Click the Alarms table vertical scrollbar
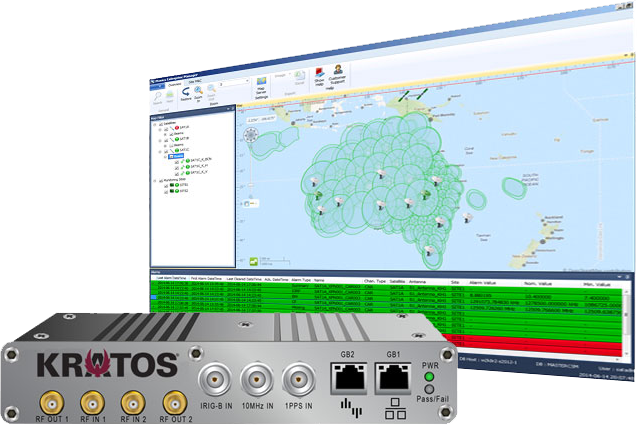This screenshot has width=637, height=426. 626,321
